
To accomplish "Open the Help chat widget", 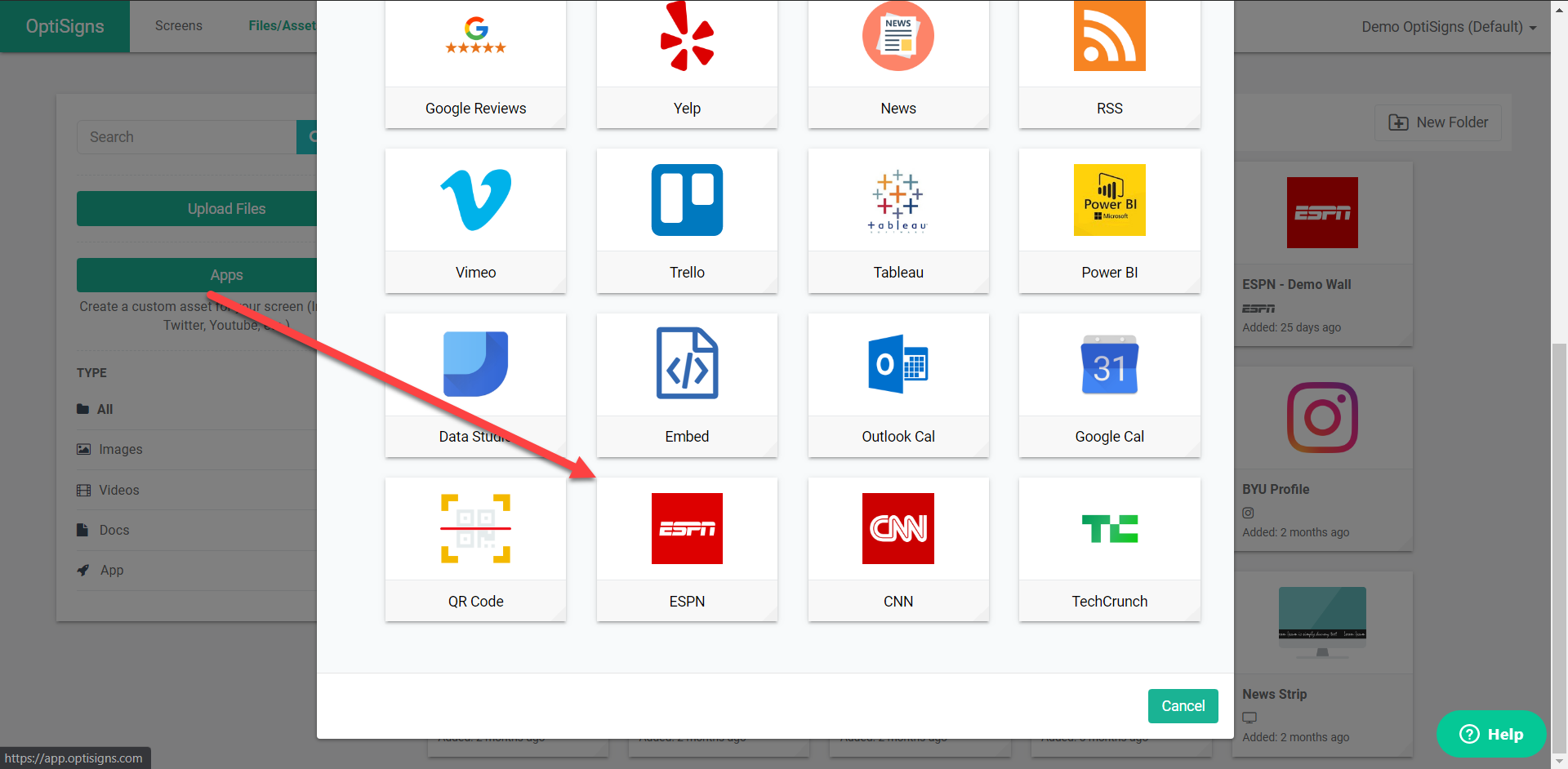I will click(1490, 734).
